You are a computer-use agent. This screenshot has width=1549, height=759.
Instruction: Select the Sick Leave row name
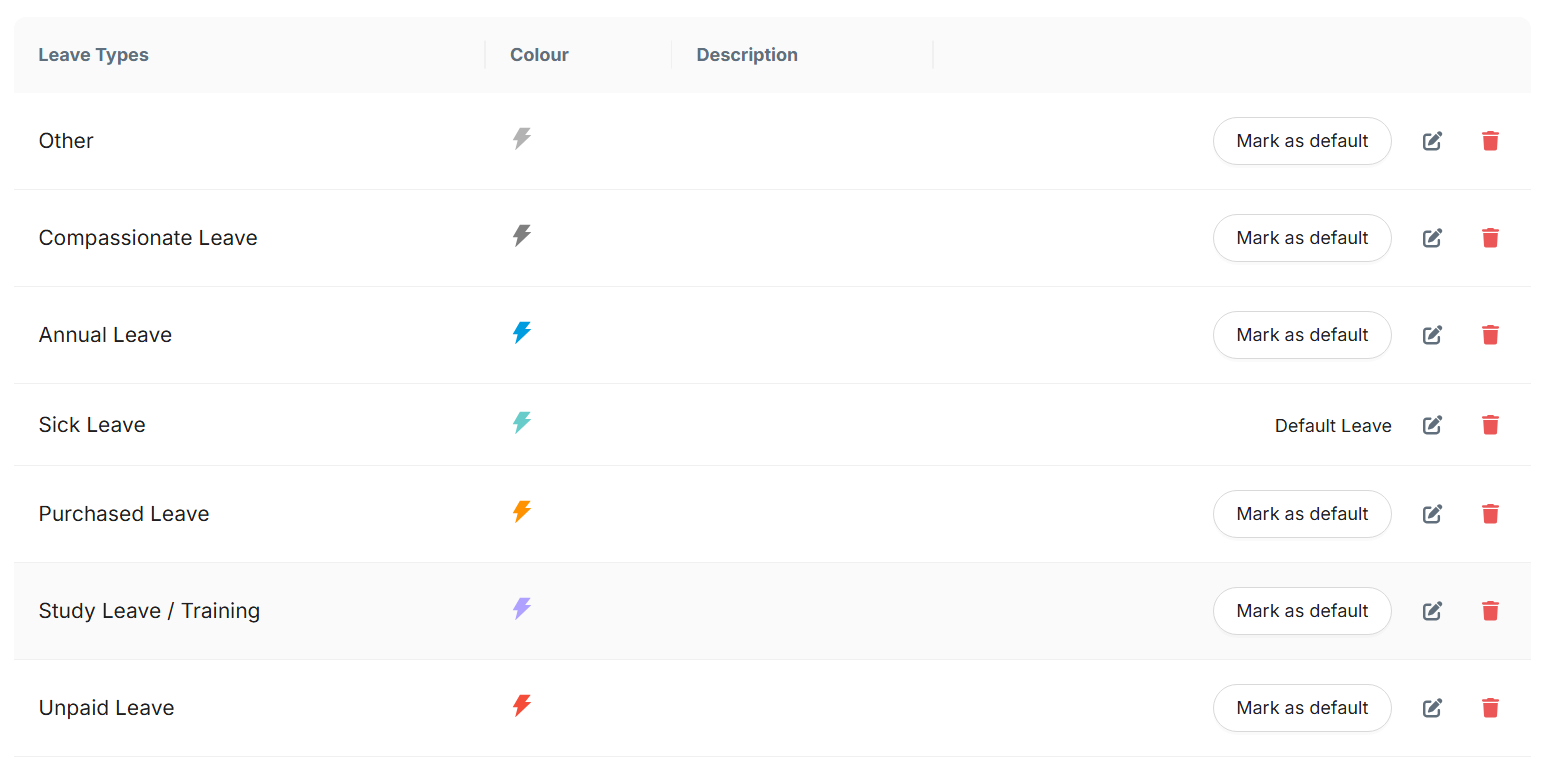pos(92,425)
